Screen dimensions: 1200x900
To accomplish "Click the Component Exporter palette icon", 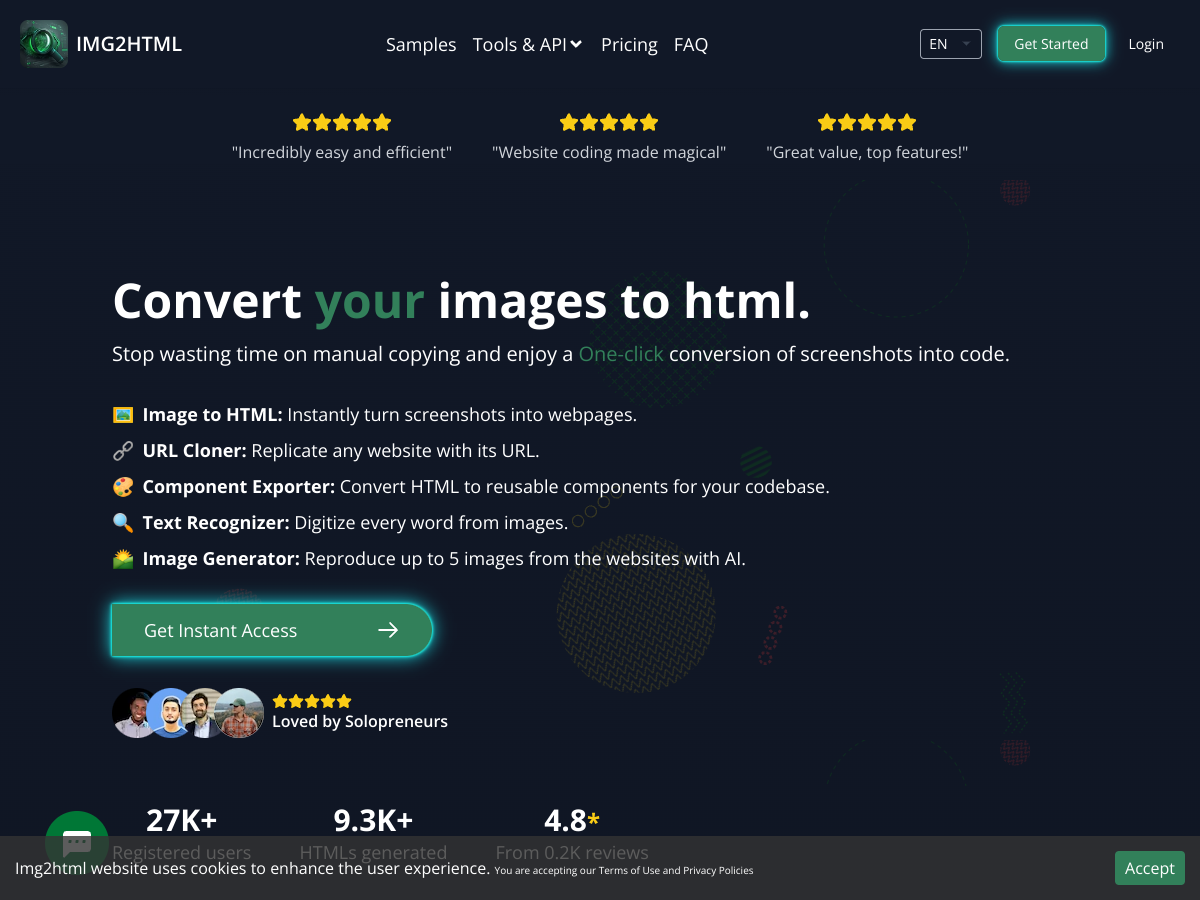I will point(124,486).
